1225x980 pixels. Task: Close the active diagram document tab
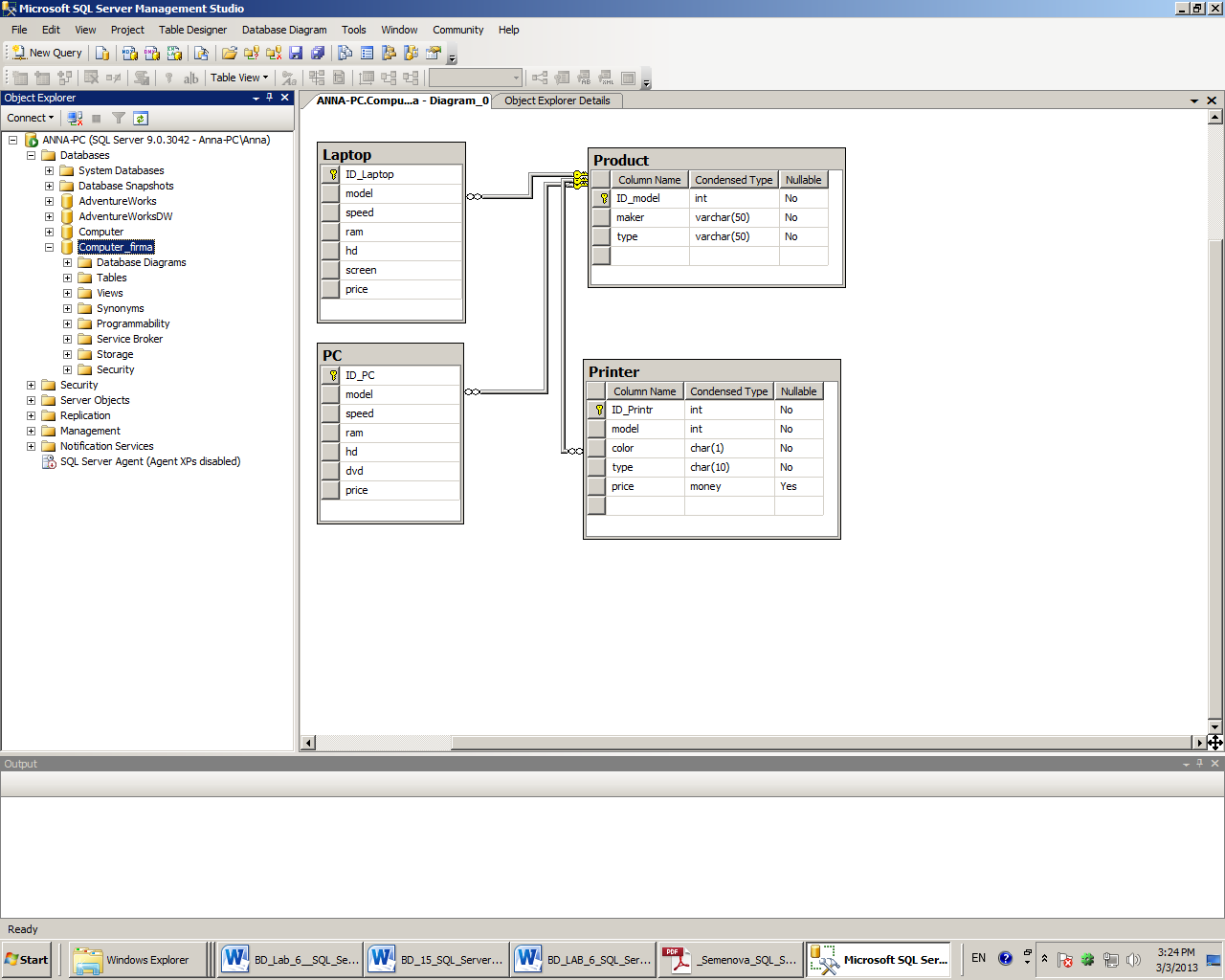point(1212,100)
